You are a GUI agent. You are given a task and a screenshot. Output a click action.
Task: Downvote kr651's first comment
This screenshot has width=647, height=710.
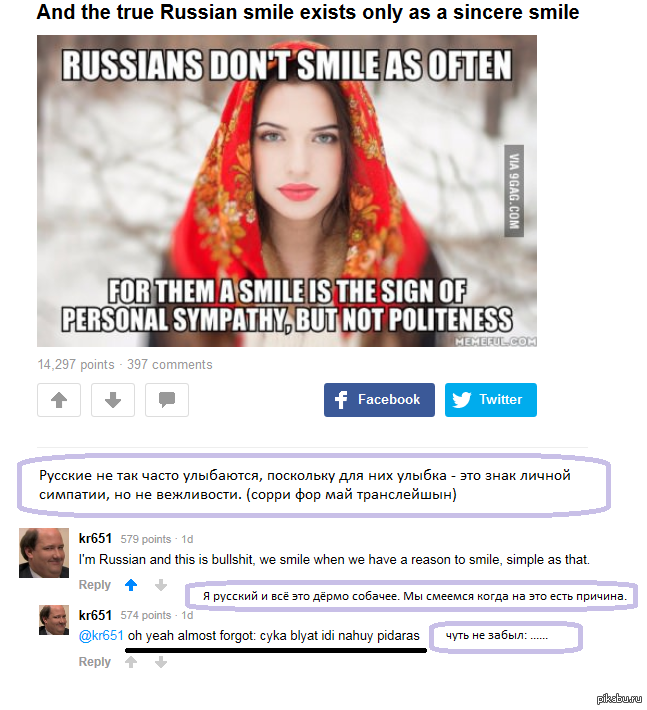tap(161, 585)
